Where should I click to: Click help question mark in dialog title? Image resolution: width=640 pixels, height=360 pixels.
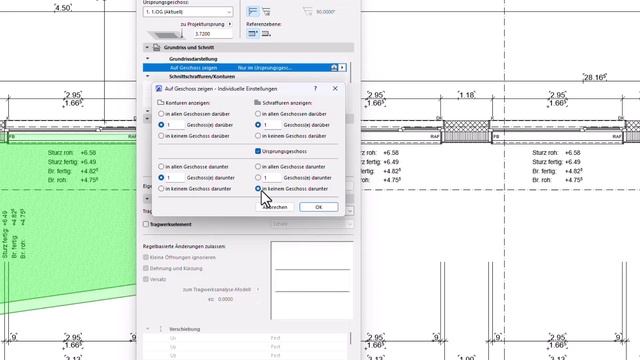click(315, 88)
